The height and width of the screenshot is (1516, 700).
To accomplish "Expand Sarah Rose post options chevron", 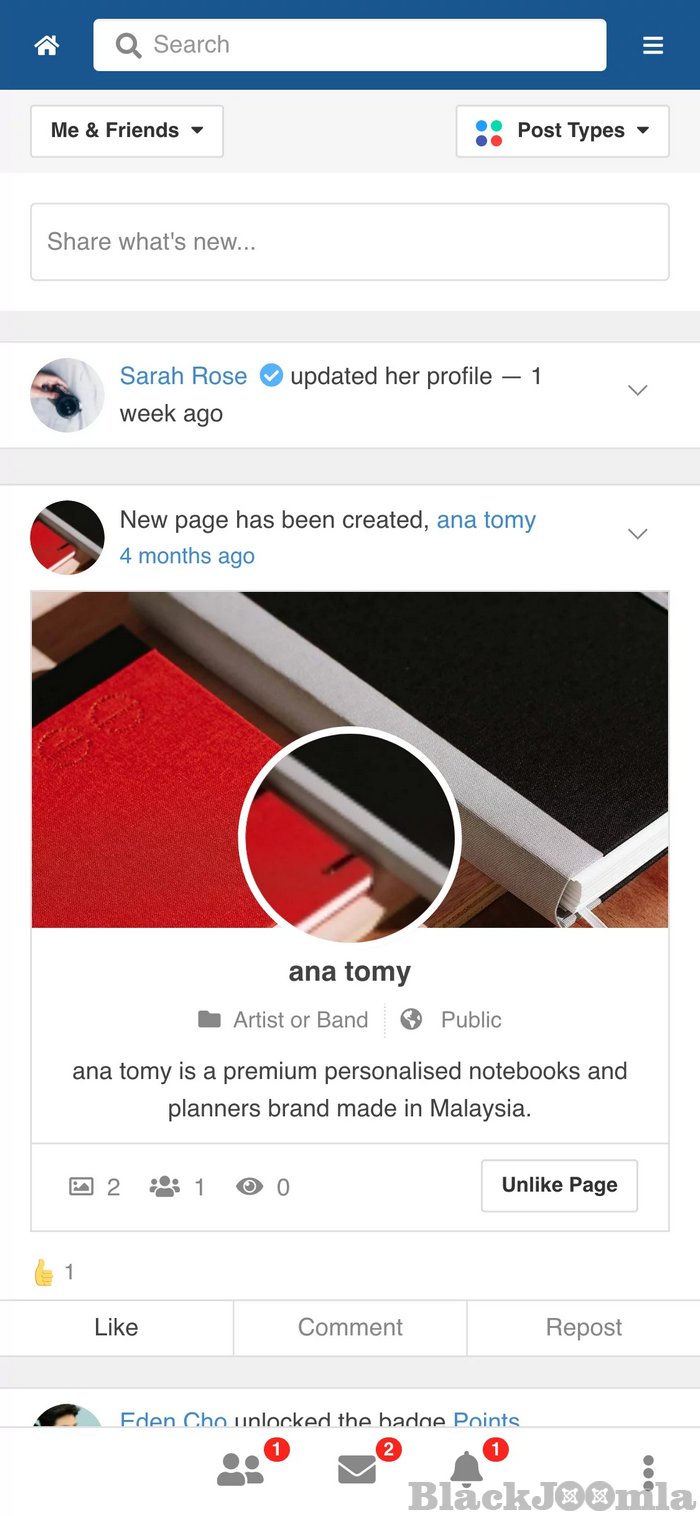I will [x=637, y=391].
